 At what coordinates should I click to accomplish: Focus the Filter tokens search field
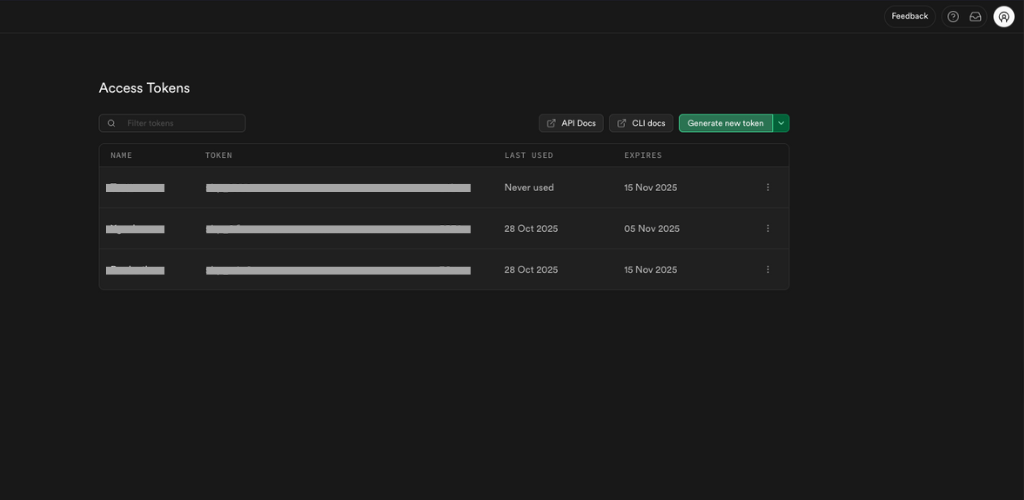[180, 123]
